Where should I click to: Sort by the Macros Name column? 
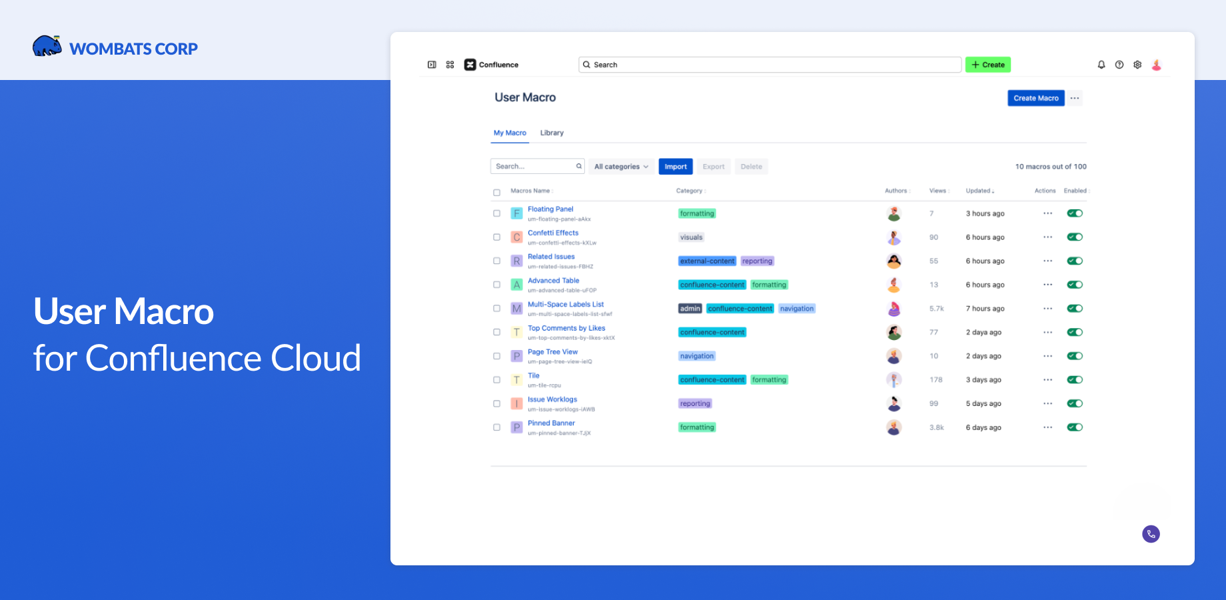[x=532, y=191]
